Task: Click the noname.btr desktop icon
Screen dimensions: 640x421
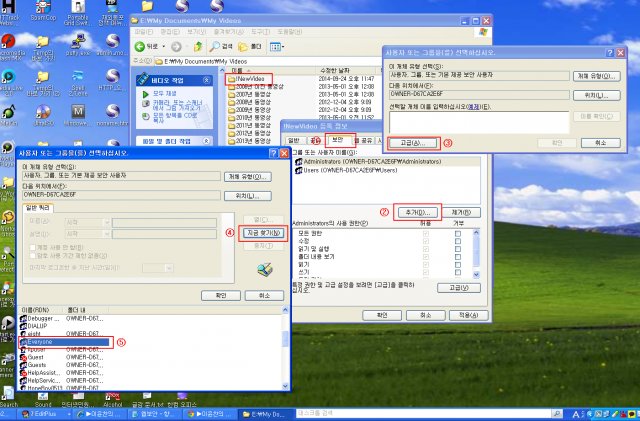Action: 113,115
